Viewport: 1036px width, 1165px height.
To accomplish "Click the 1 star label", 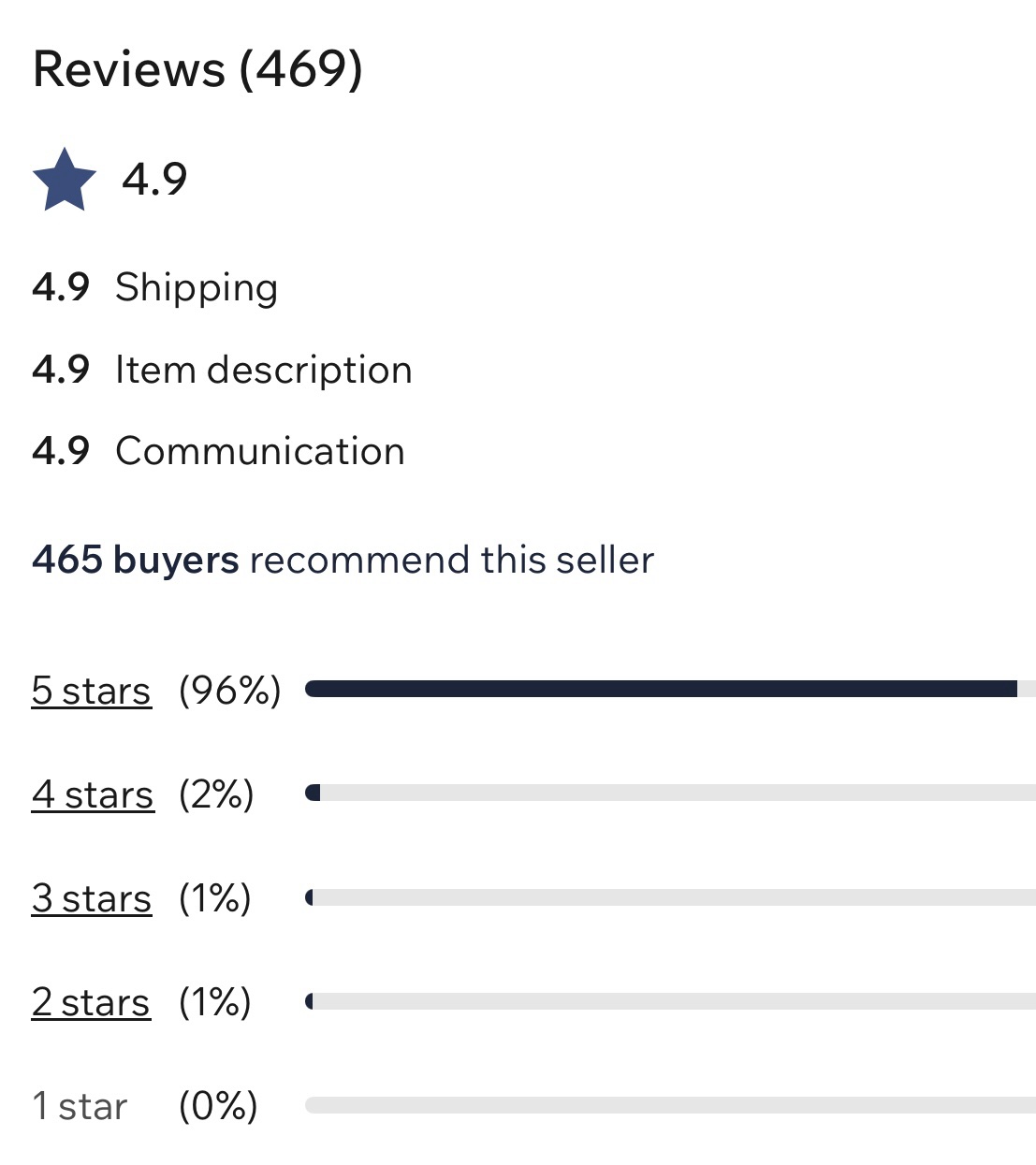I will coord(80,1106).
